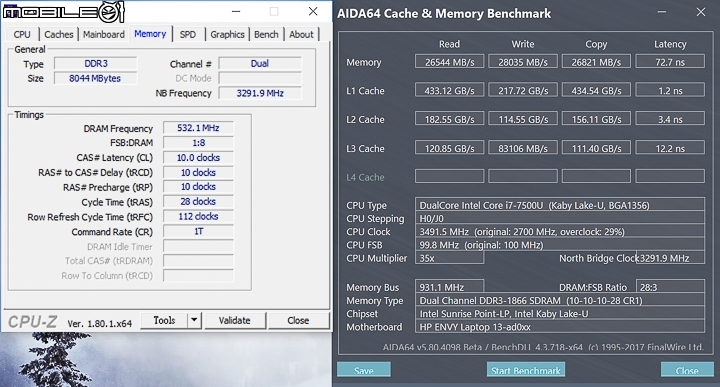This screenshot has width=720, height=387.
Task: Click the L1 Cache Write value 217.72 GB/s
Action: click(523, 90)
